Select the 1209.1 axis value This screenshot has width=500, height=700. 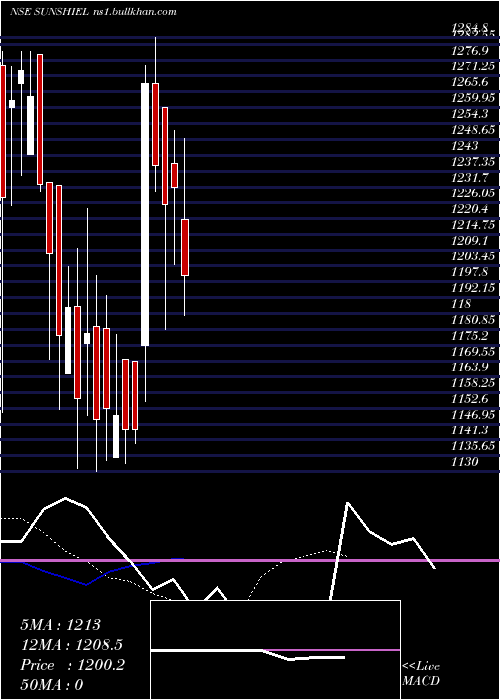click(x=470, y=240)
